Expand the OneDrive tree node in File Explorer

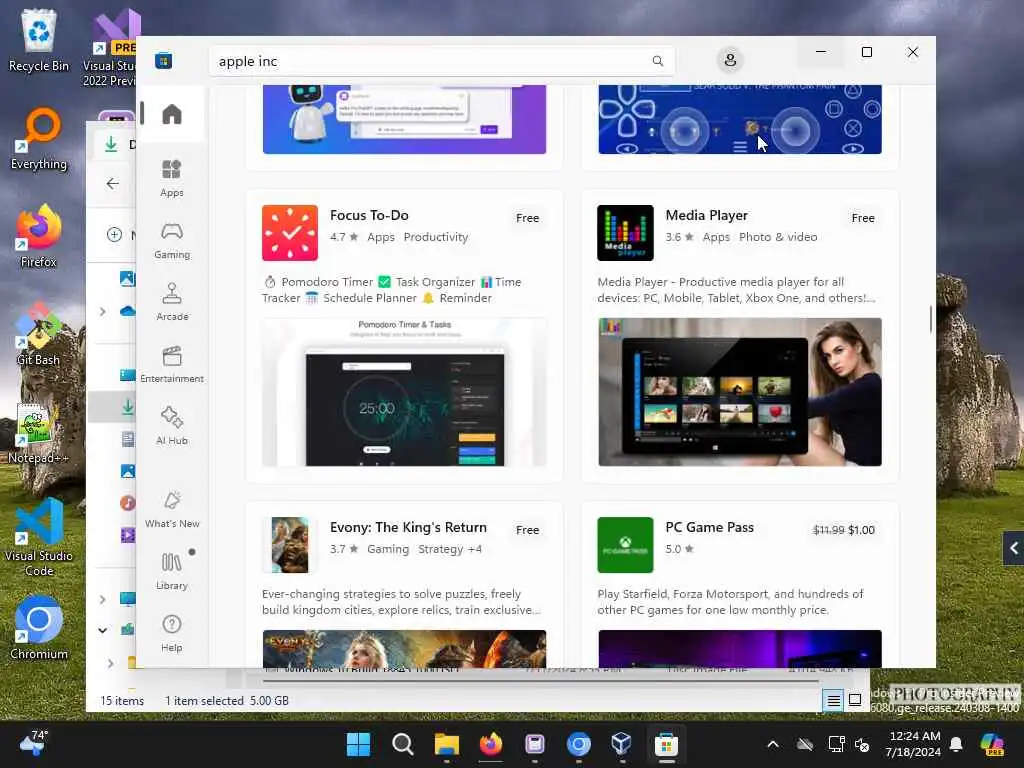[103, 312]
